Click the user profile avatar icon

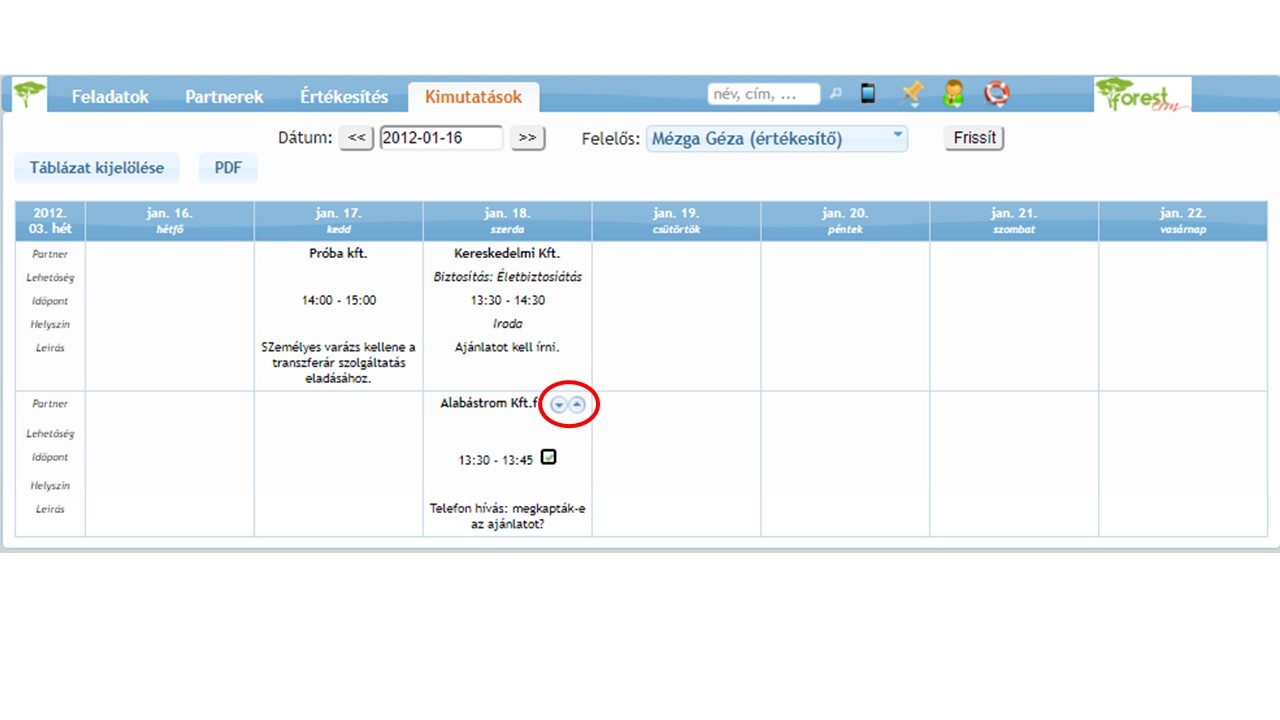954,94
